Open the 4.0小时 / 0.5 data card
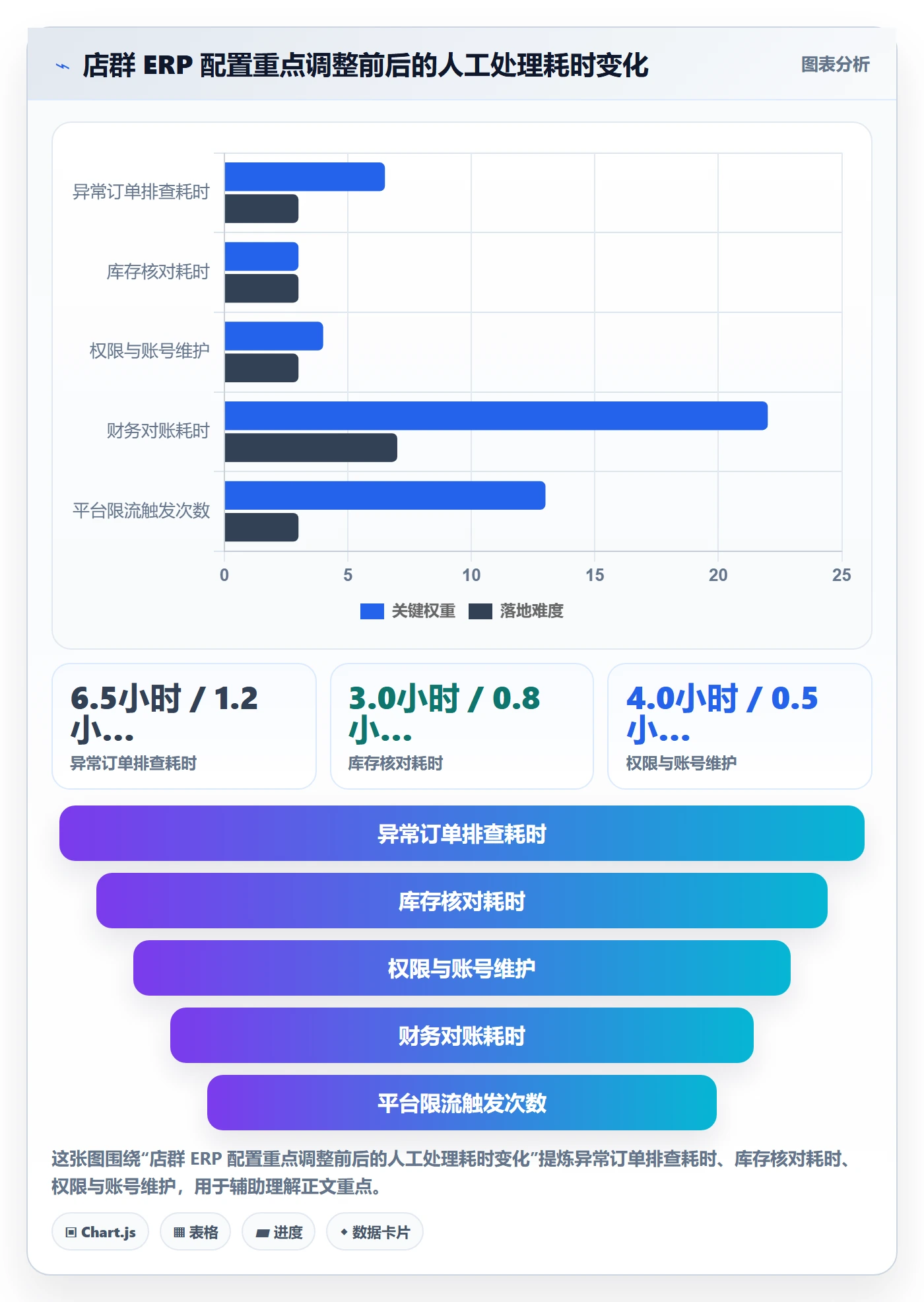 click(x=740, y=726)
